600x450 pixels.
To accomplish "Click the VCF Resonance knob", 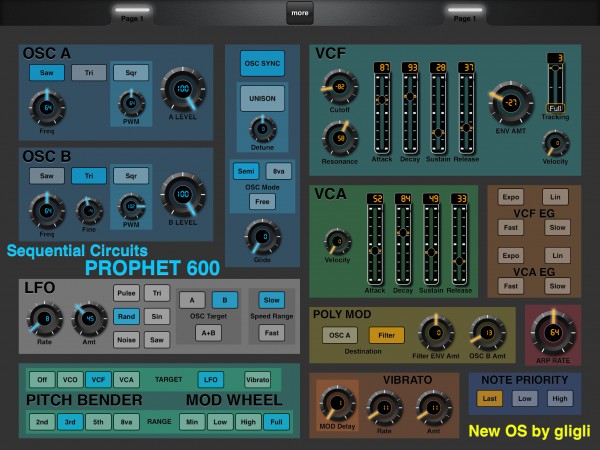I will pyautogui.click(x=340, y=138).
